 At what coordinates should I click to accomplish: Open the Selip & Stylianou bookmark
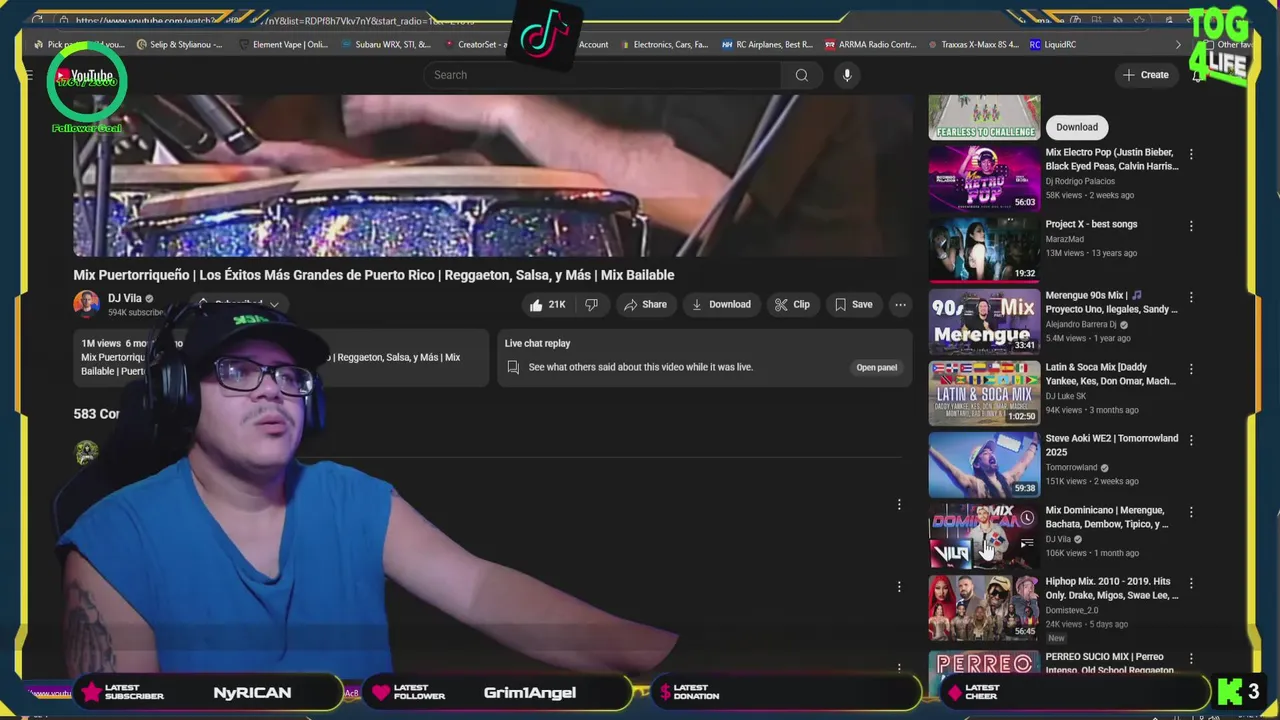[179, 44]
